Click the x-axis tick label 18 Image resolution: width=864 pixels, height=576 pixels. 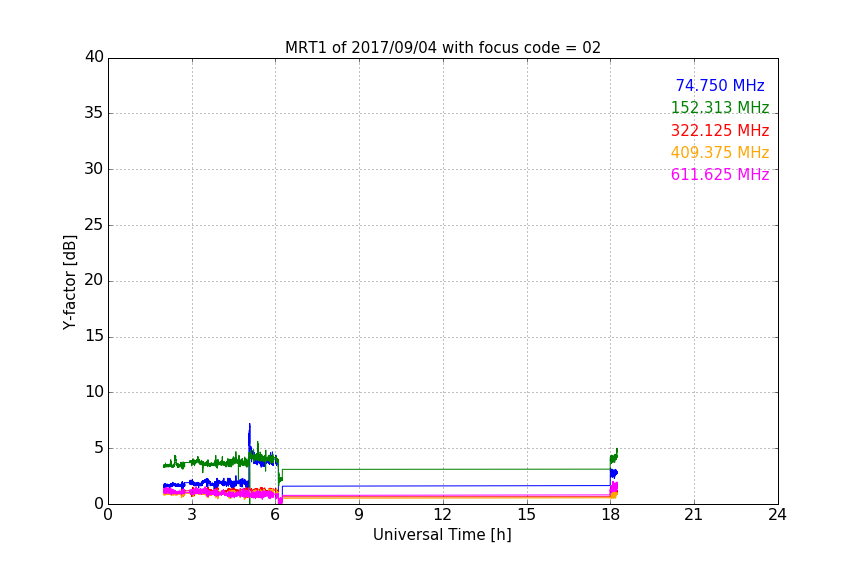[610, 515]
